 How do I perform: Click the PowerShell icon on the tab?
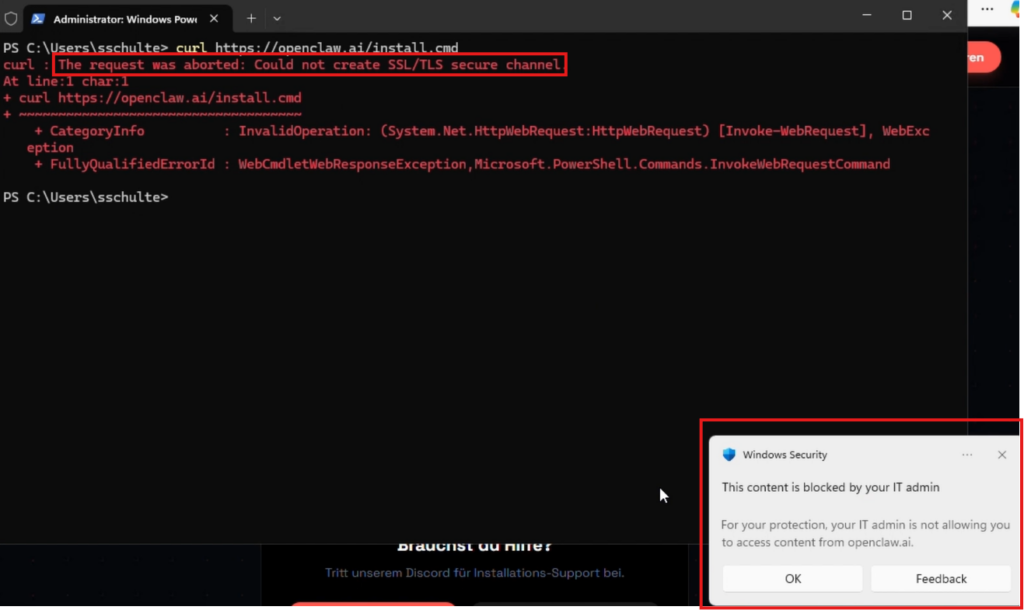tap(38, 18)
